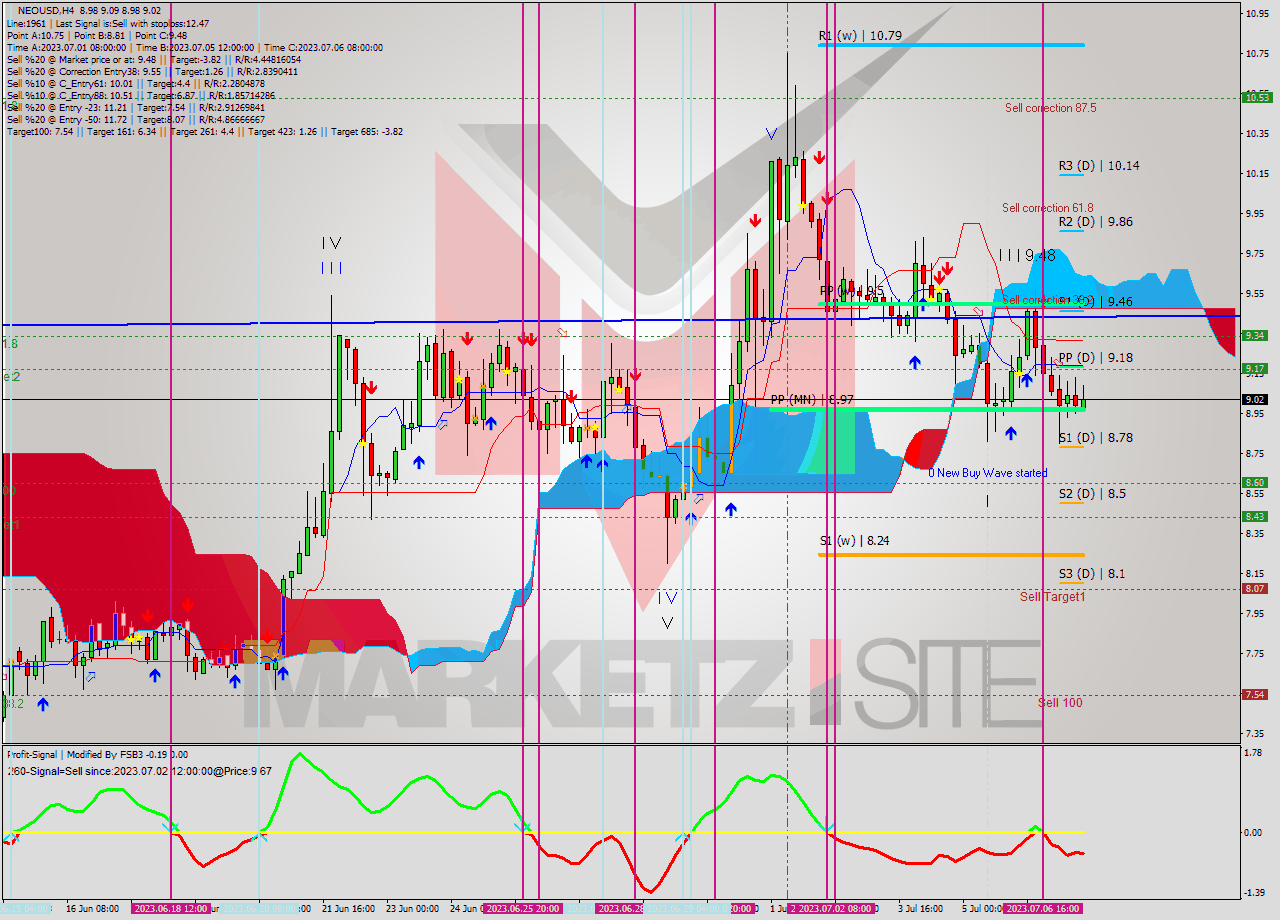Click the Sell 100 label

tap(1060, 703)
